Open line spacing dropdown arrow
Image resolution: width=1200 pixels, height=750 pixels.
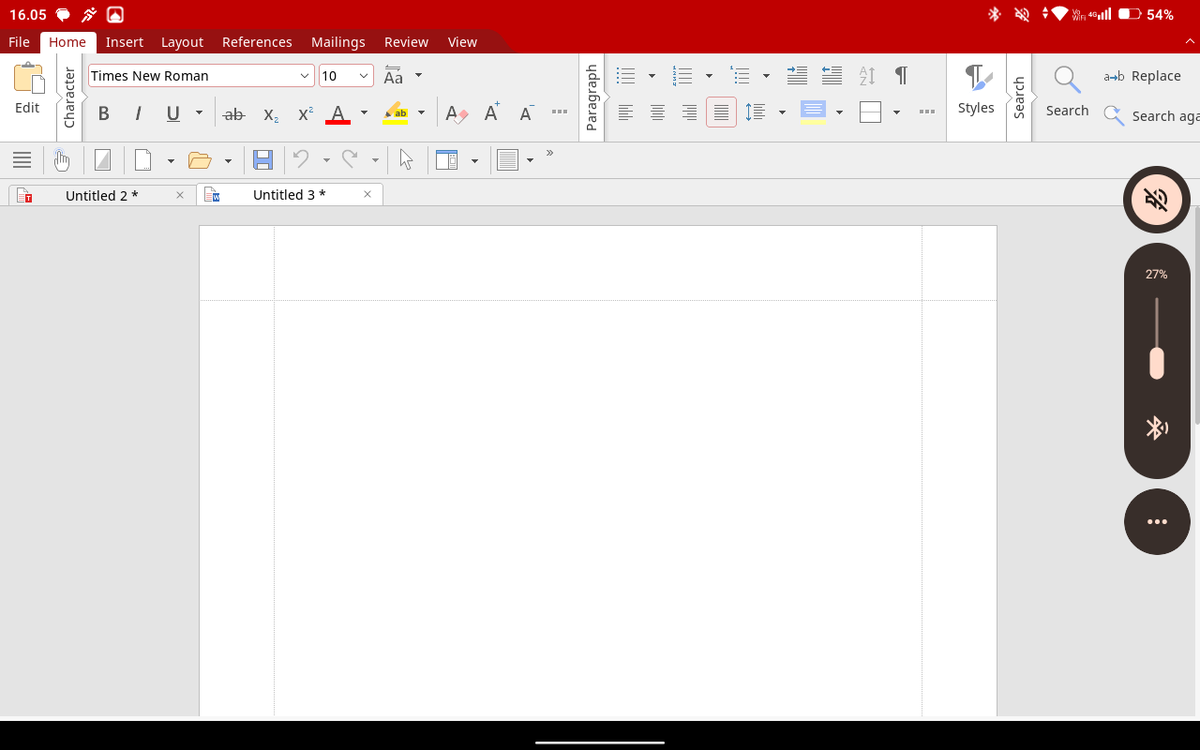[780, 112]
